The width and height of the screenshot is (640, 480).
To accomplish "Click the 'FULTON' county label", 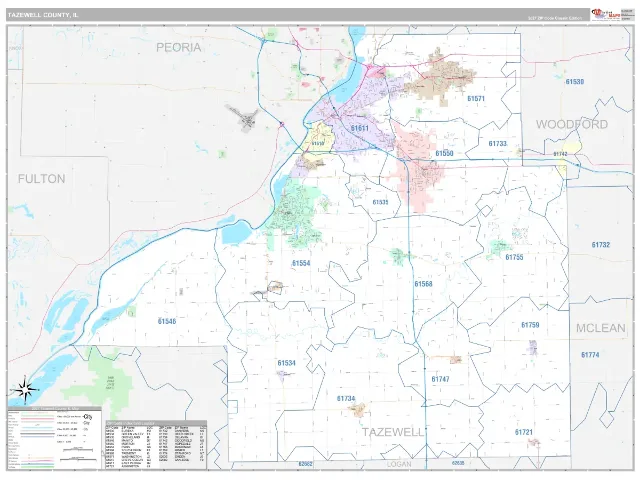I will (41, 179).
